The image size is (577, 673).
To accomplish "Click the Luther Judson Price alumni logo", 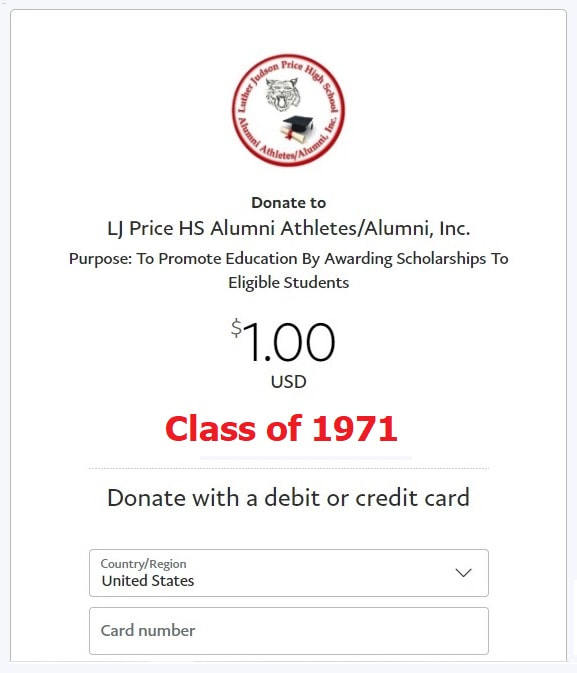I will [288, 110].
